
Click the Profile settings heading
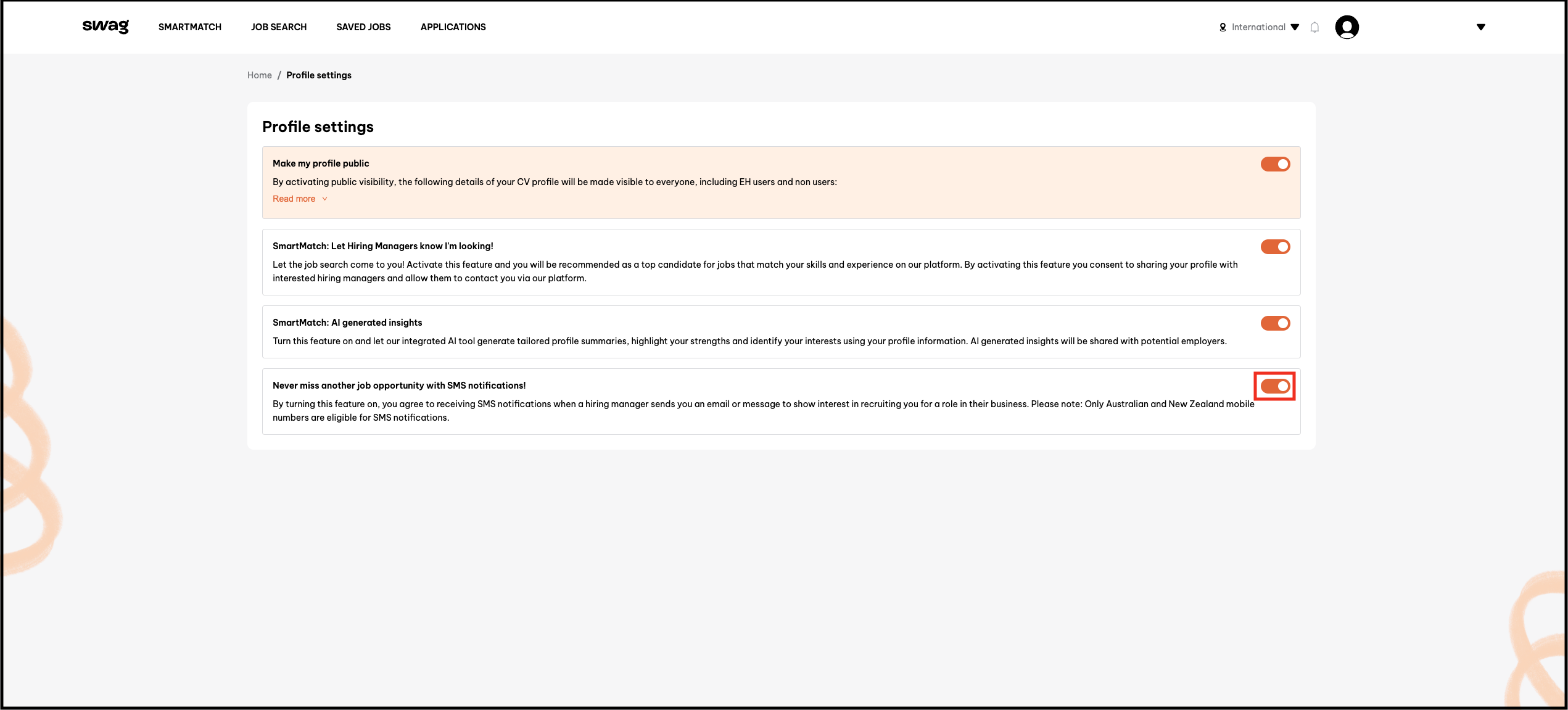click(318, 126)
